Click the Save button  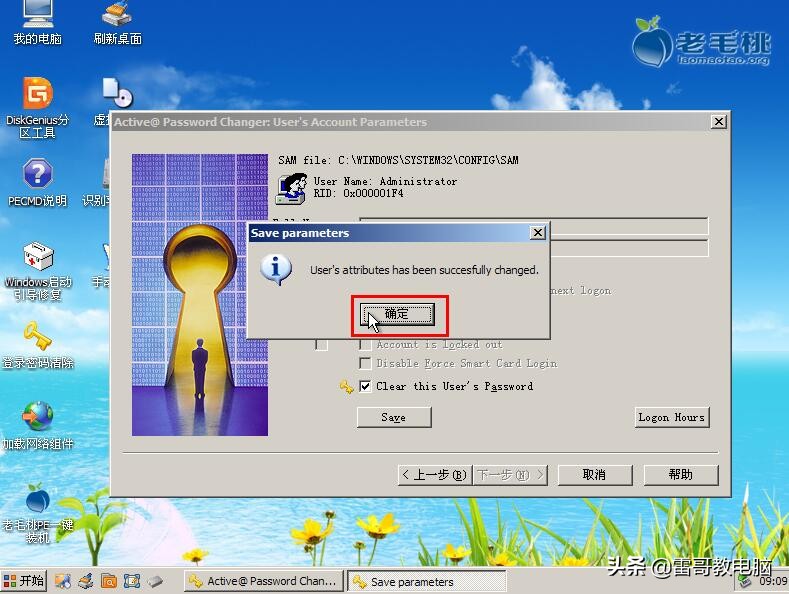394,417
